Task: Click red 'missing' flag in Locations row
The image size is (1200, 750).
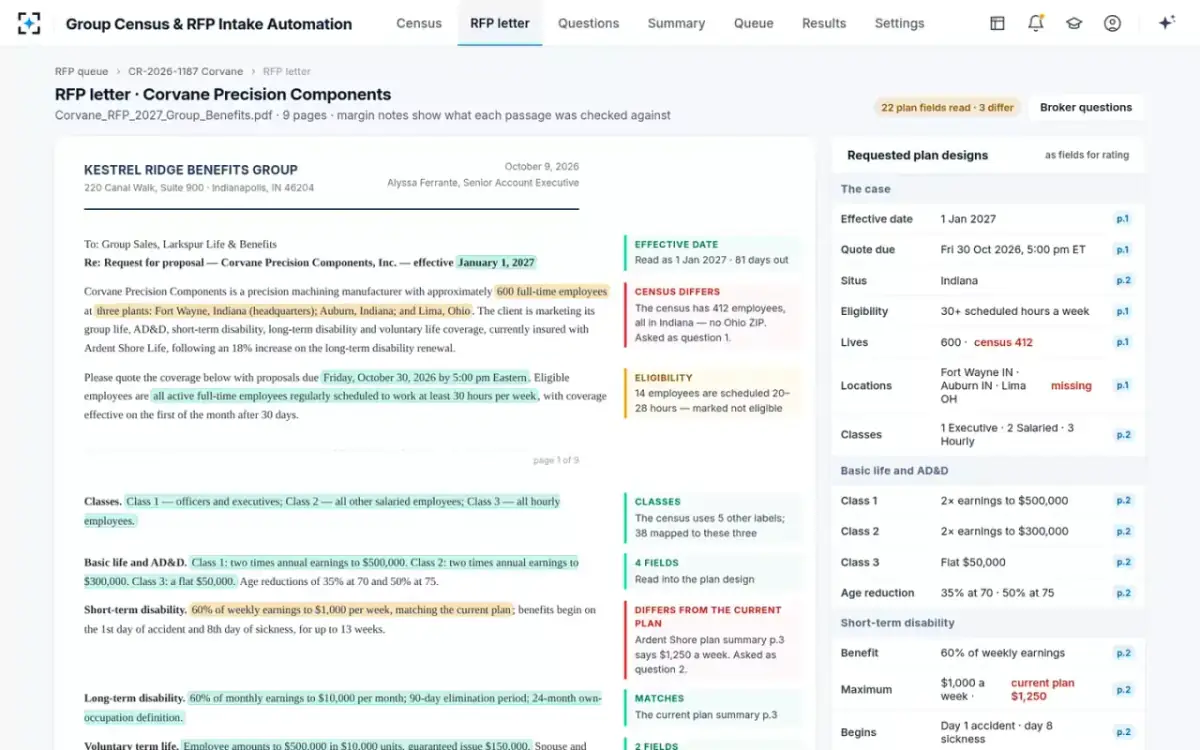Action: tap(1071, 385)
